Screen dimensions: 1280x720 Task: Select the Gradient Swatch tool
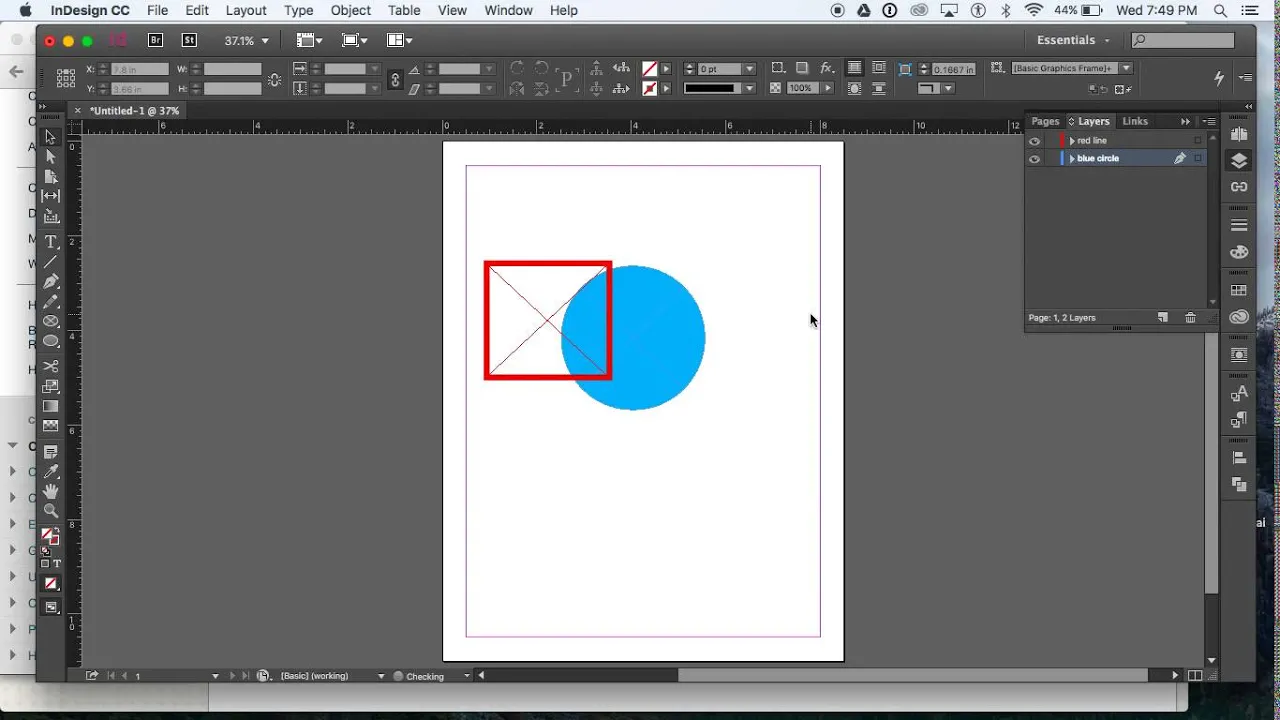tap(50, 406)
